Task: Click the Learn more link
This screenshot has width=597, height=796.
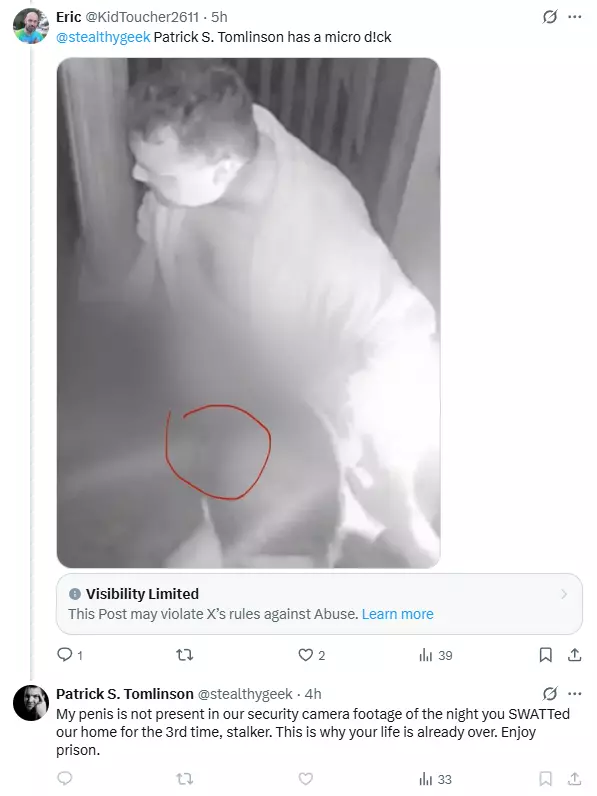Action: pyautogui.click(x=397, y=614)
